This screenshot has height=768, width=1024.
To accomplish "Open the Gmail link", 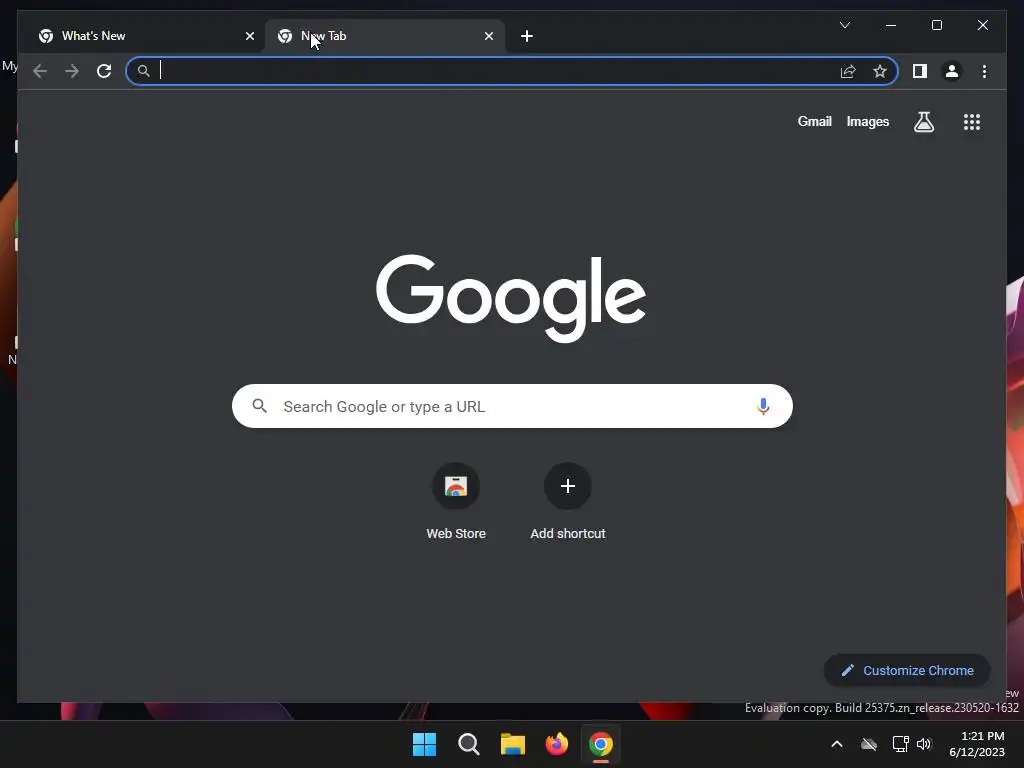I will coord(814,121).
